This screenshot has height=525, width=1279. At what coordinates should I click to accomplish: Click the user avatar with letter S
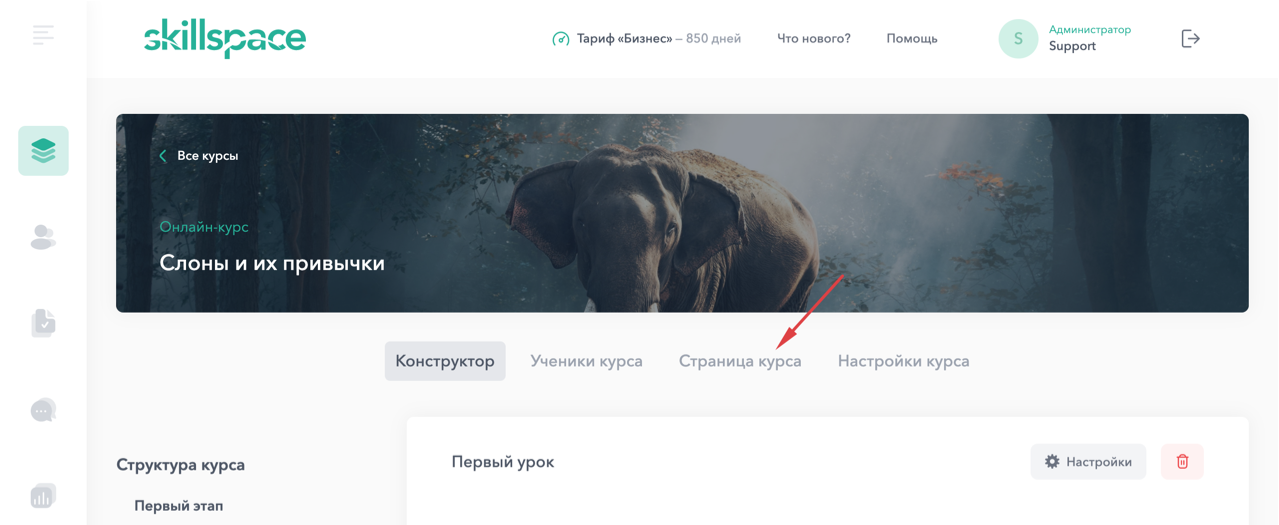coord(1018,38)
